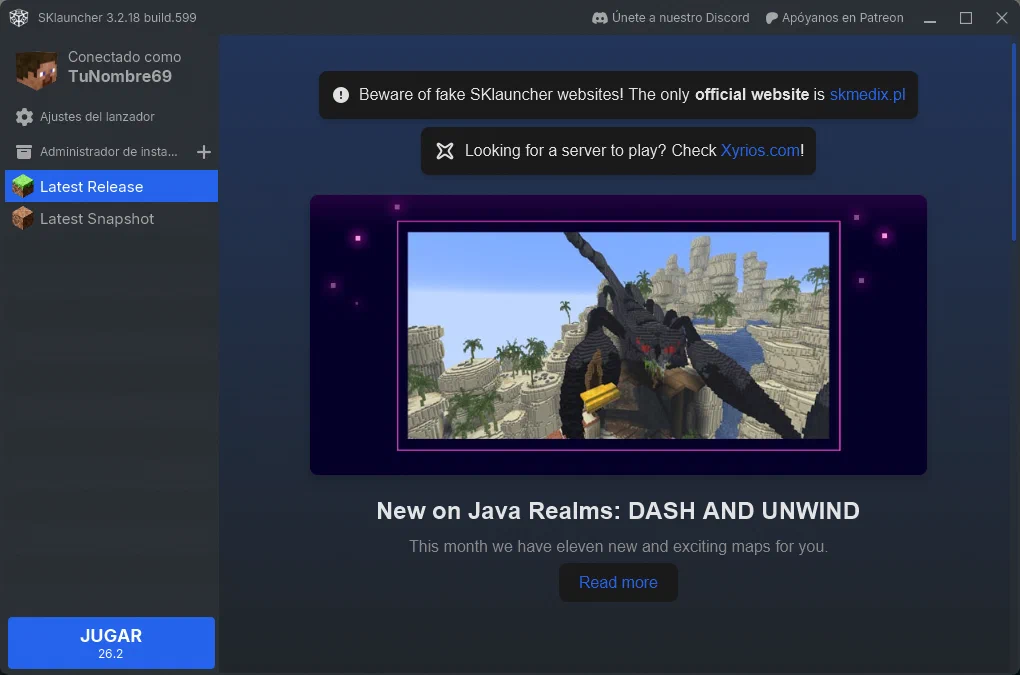Open the skmedix.pl official website link
Viewport: 1020px width, 675px height.
click(867, 95)
